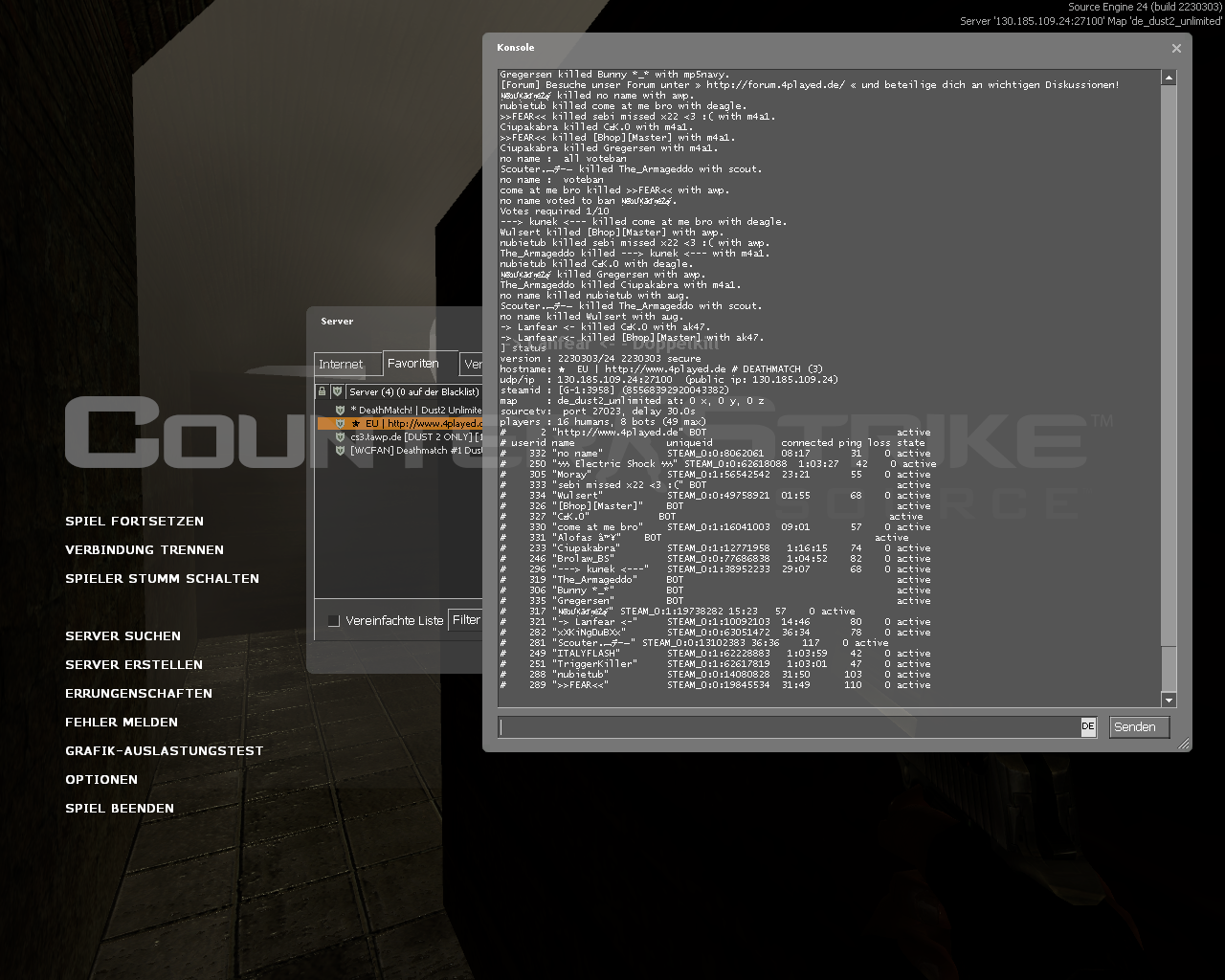Open the Filter button in server browser

(465, 620)
